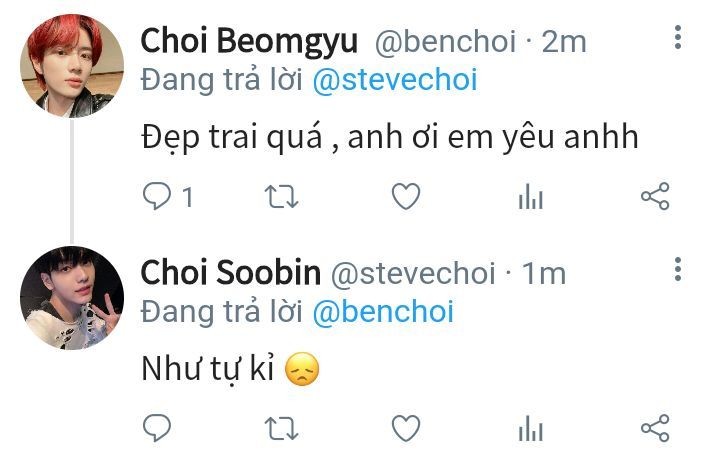Image resolution: width=720 pixels, height=450 pixels.
Task: Open Choi Soobin's profile picture
Action: (72, 298)
